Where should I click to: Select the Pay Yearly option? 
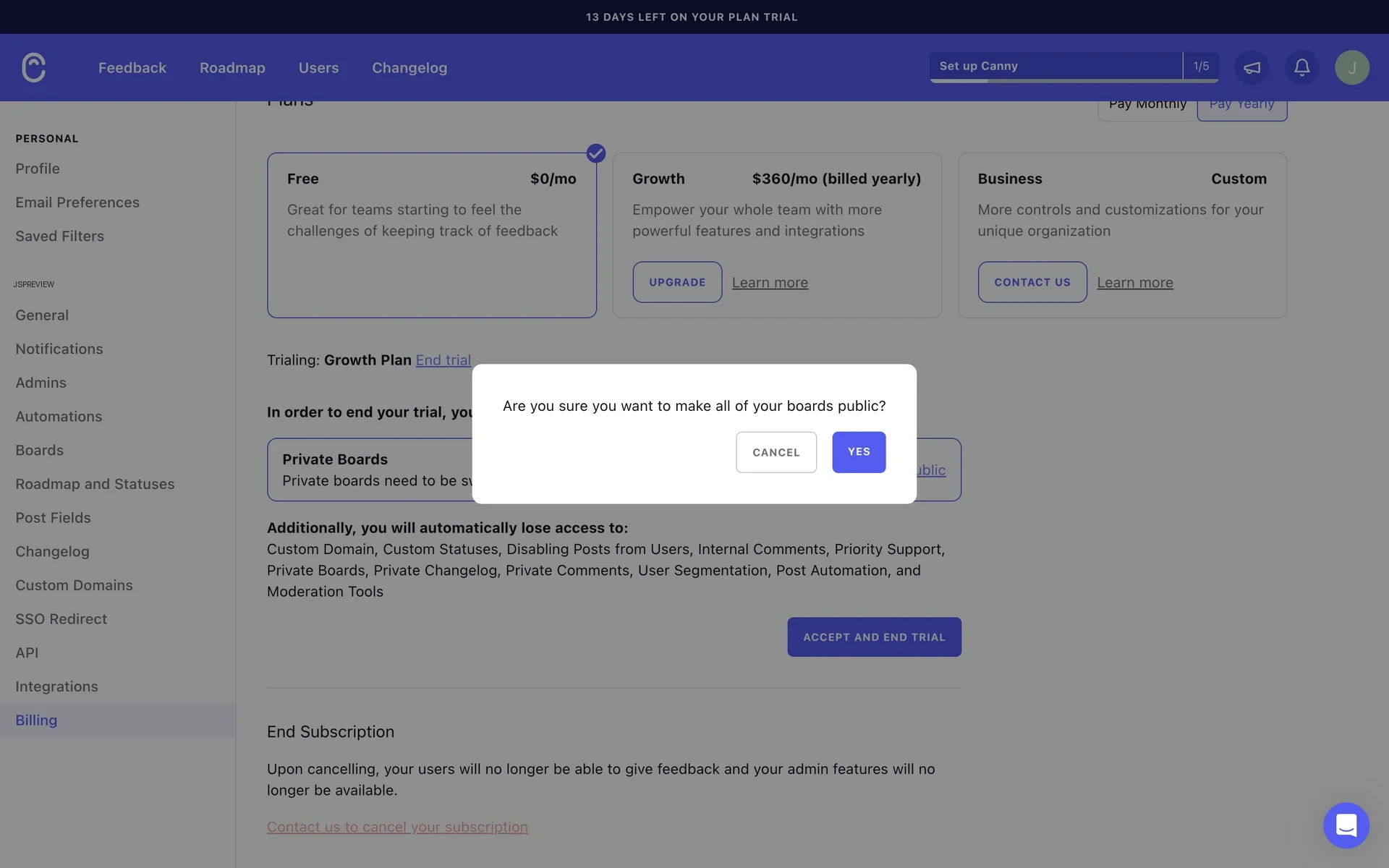[1241, 107]
